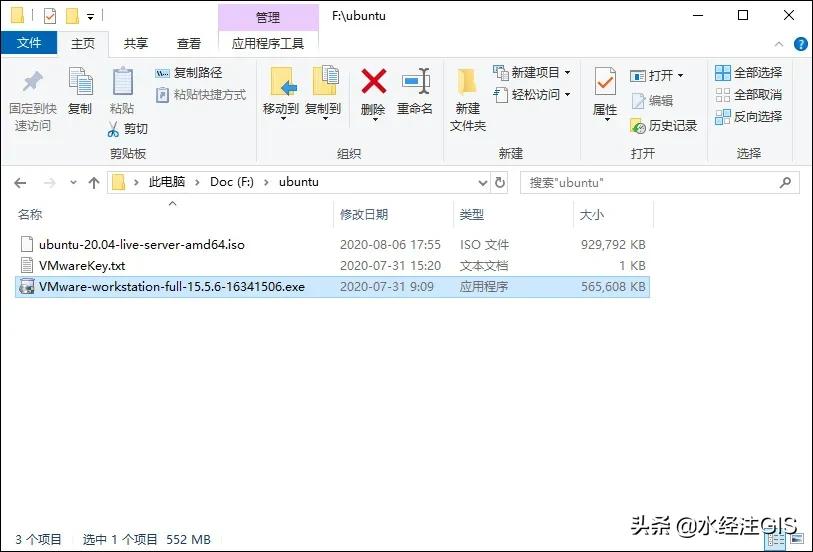813x552 pixels.
Task: Click Select none (全部取消)
Action: [x=748, y=95]
